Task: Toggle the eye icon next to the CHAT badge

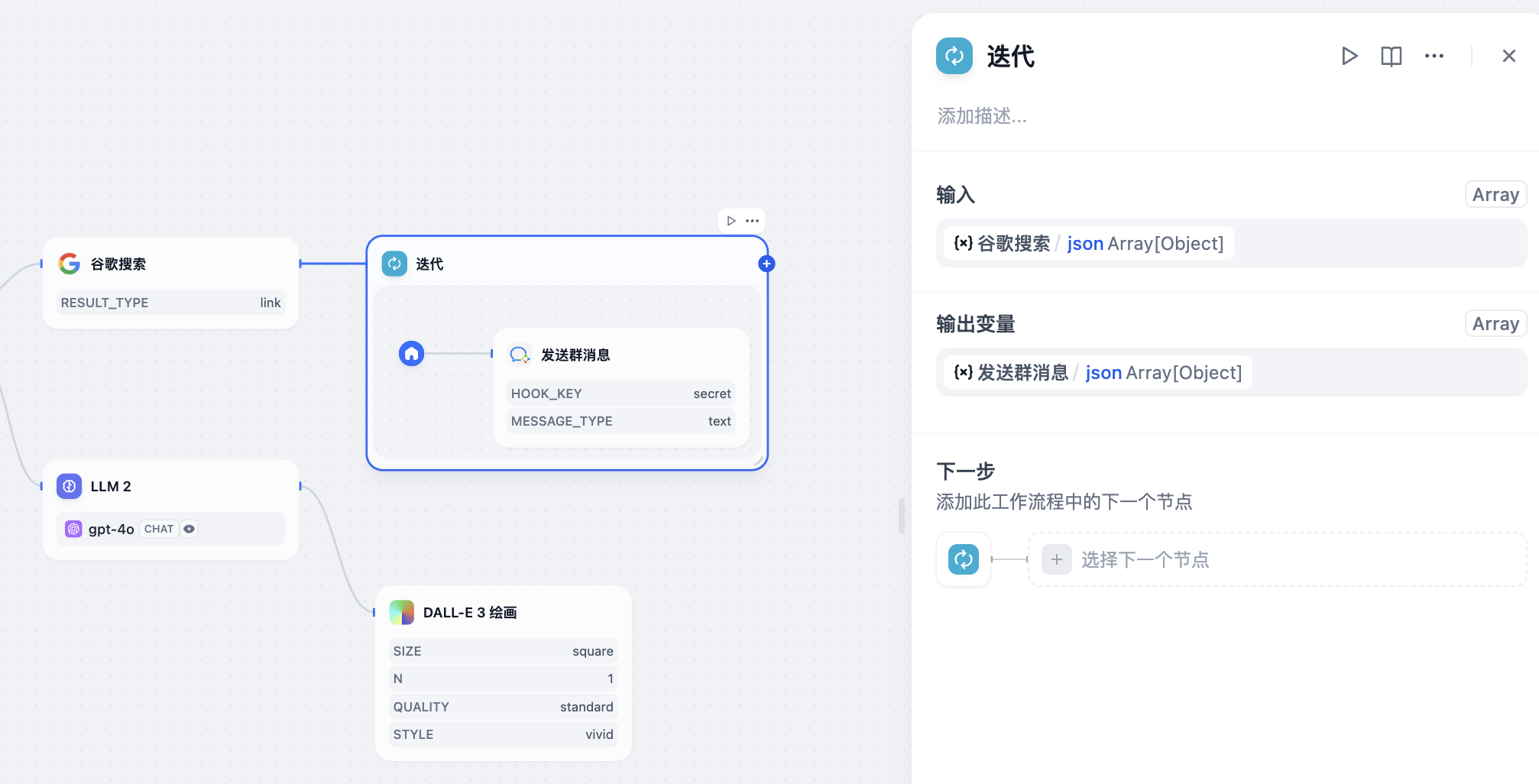Action: 189,528
